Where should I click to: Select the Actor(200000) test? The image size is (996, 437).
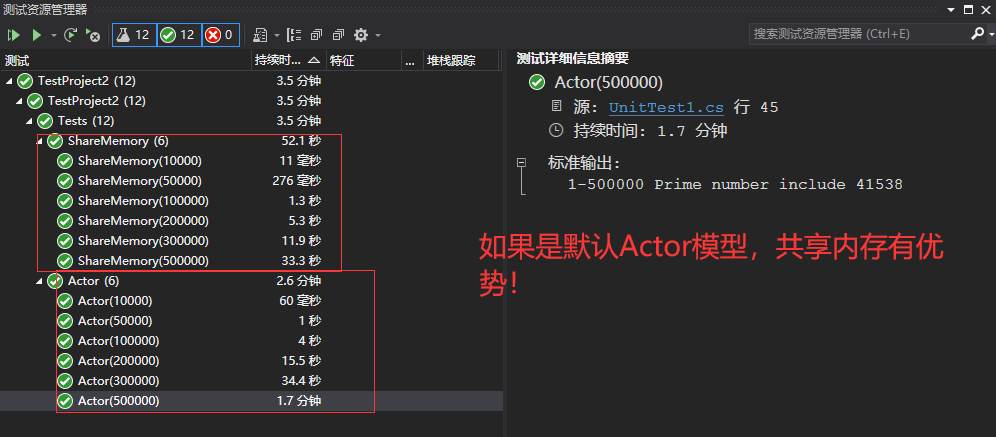tap(251, 361)
